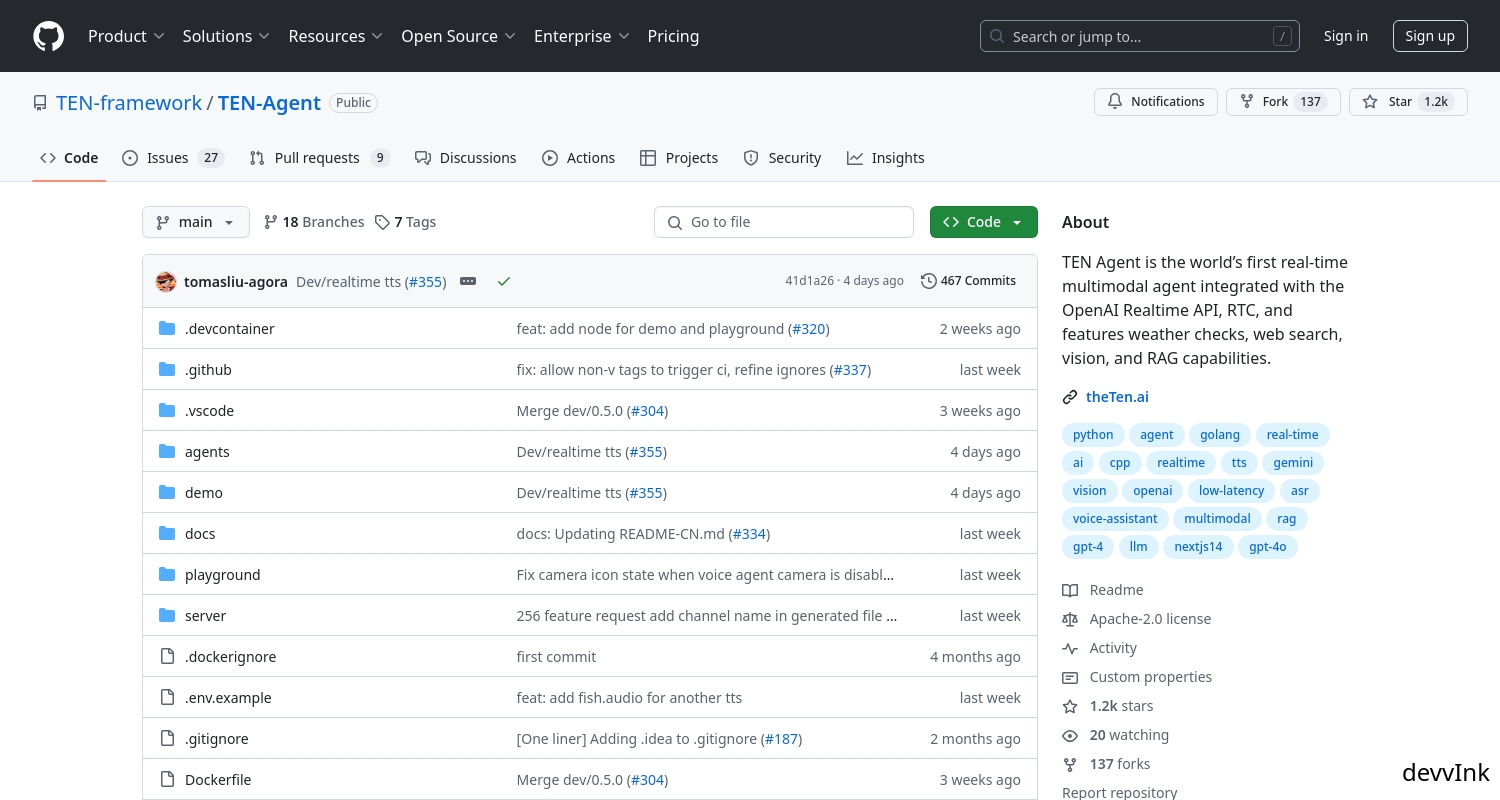Click the Sign in link
The height and width of the screenshot is (800, 1500).
pyautogui.click(x=1346, y=36)
